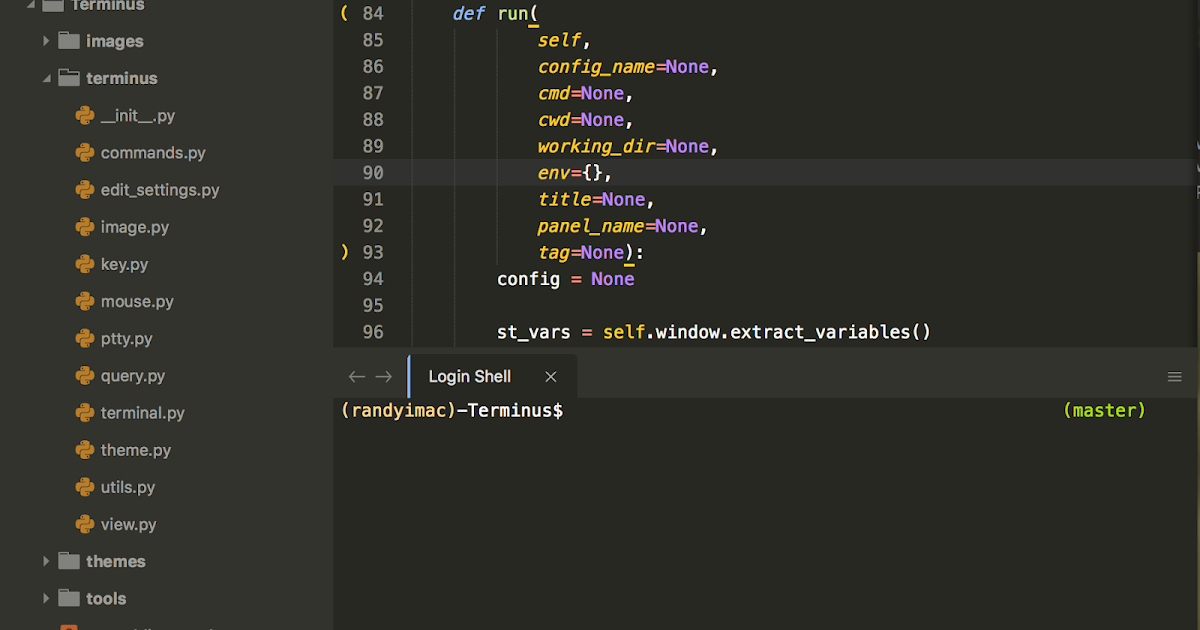
Task: Open theme.py in the sidebar
Action: tap(136, 450)
